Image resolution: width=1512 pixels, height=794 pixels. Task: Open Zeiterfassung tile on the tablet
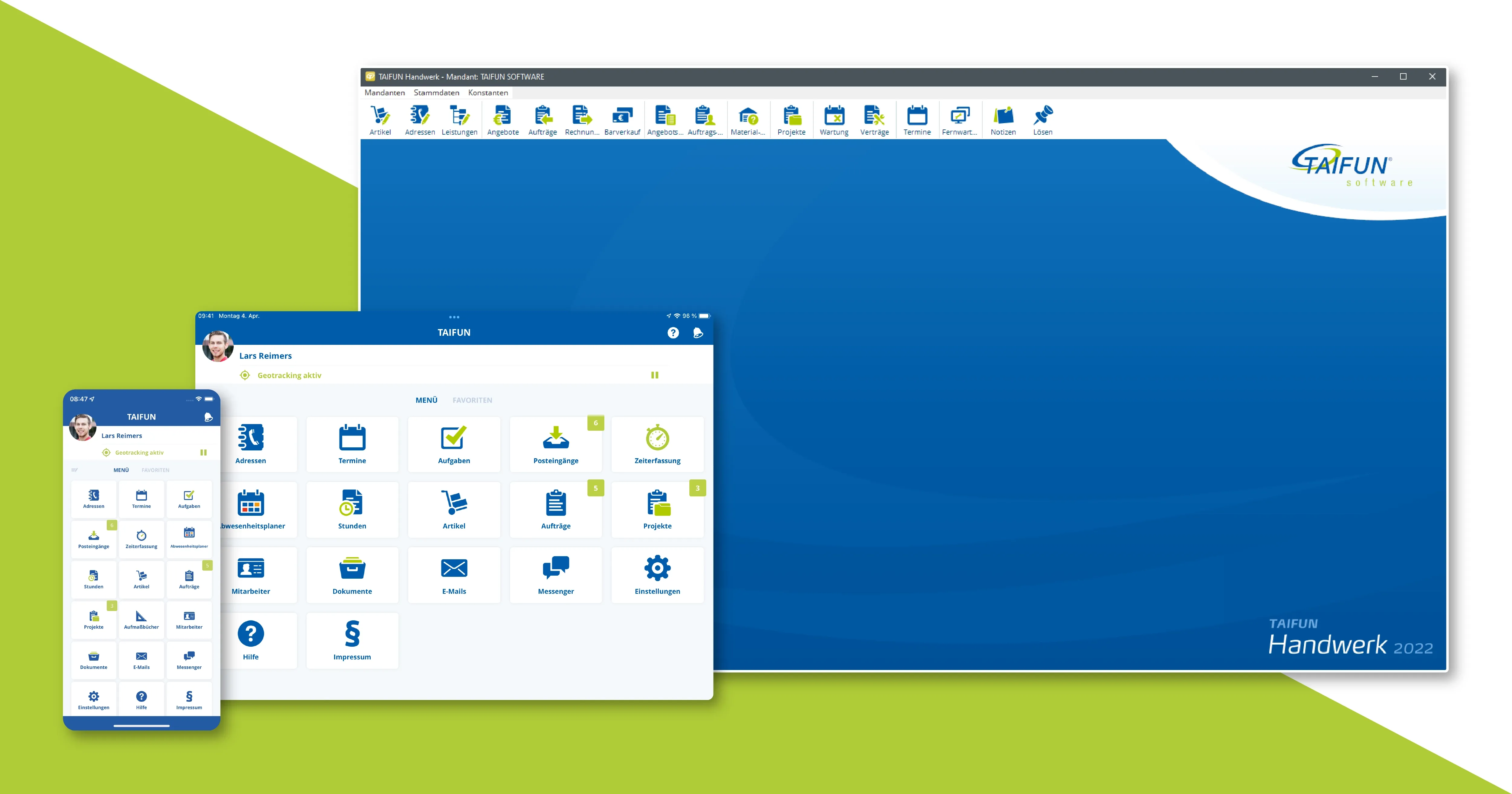(657, 445)
